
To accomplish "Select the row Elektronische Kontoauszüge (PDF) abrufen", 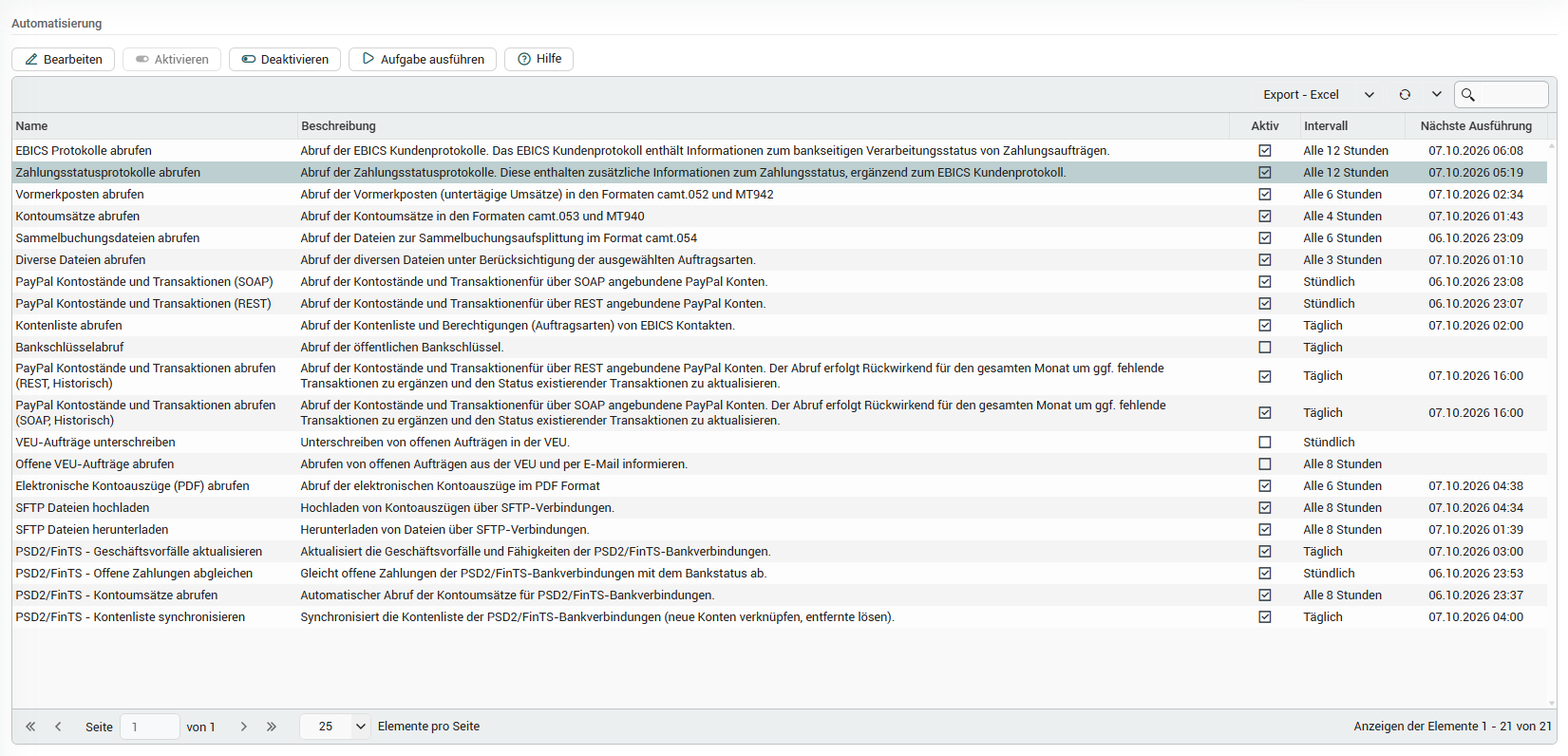I will point(780,486).
